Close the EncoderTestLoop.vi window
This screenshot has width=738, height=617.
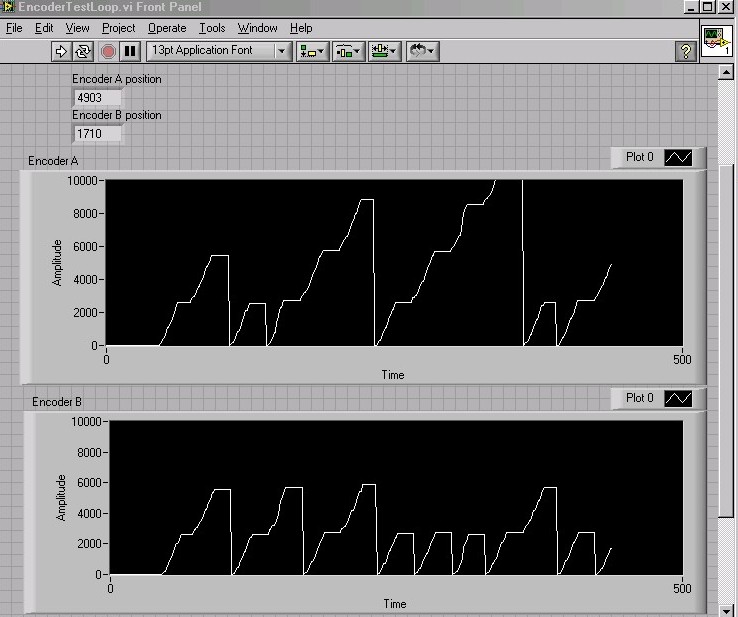(724, 7)
